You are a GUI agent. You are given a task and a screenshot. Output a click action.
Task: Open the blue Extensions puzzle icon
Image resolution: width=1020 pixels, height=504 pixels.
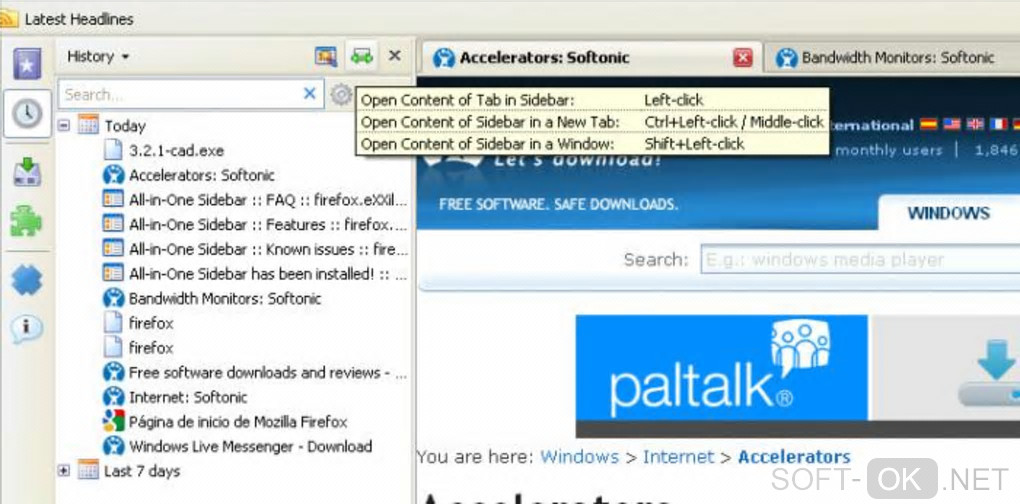pos(27,280)
